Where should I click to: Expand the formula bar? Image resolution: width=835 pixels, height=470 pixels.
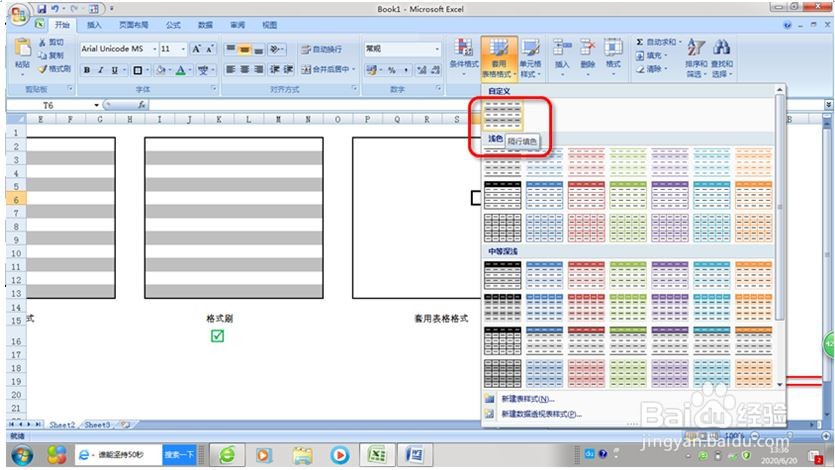tap(828, 105)
